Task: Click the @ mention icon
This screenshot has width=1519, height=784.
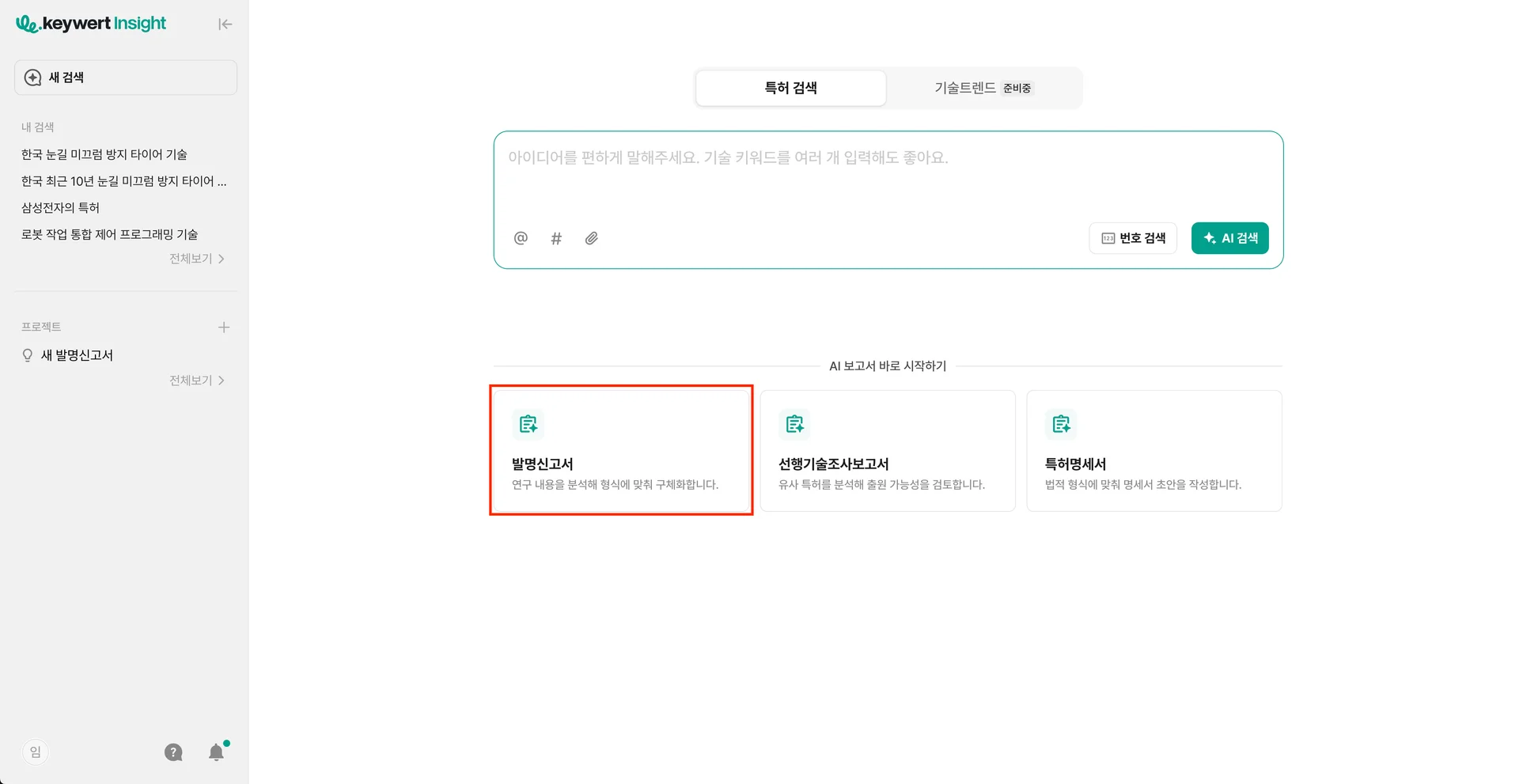Action: click(521, 238)
